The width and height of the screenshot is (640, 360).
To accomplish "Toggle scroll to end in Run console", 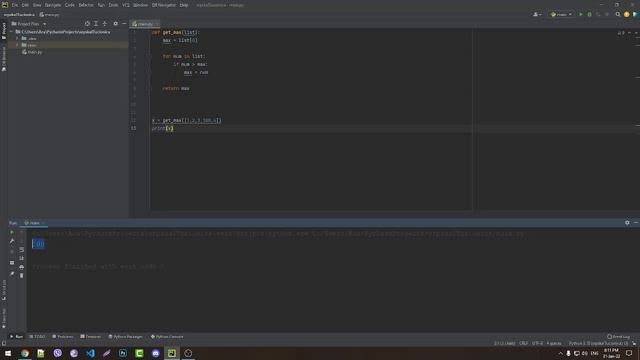I will click(x=22, y=258).
